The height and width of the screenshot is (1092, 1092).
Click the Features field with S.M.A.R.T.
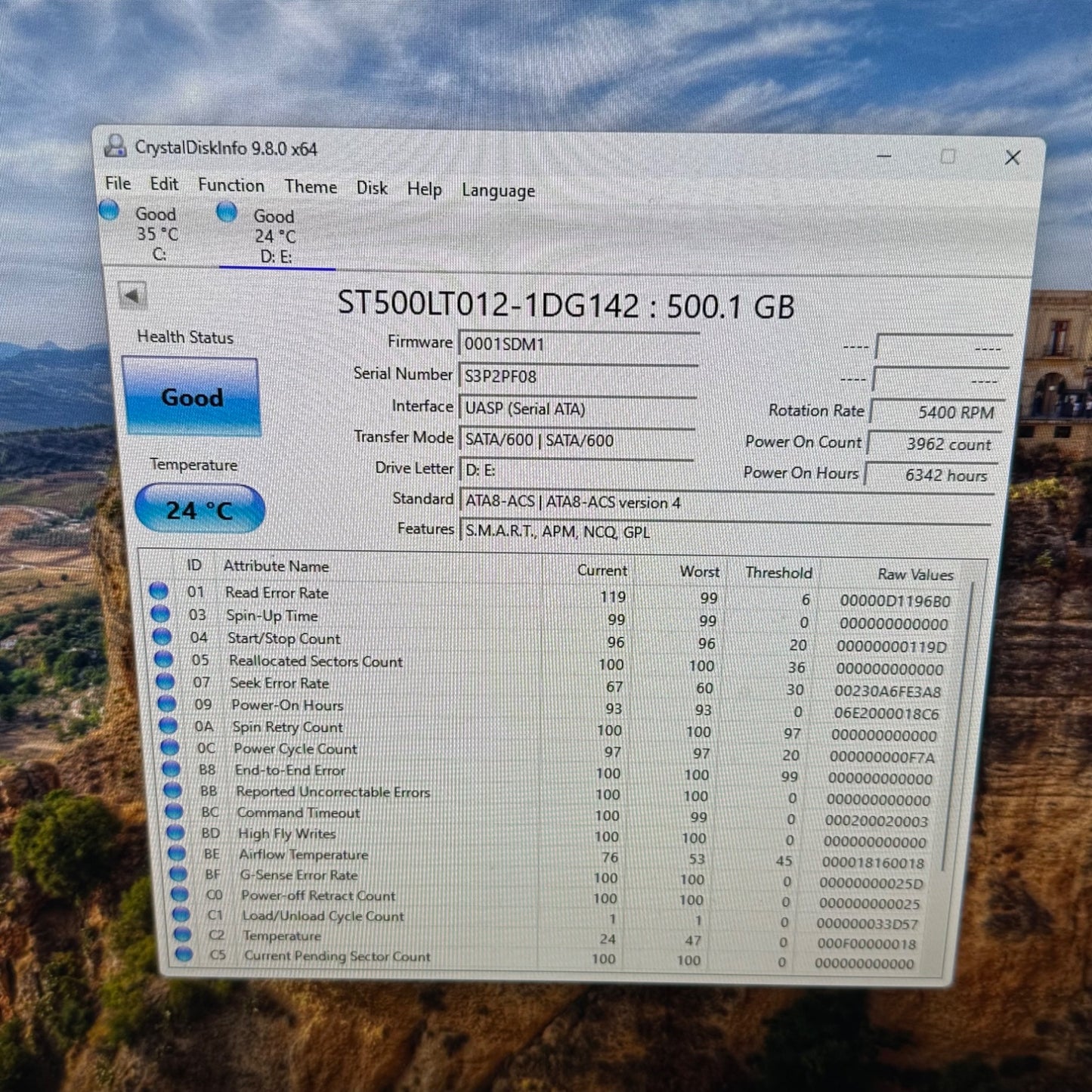[x=725, y=532]
